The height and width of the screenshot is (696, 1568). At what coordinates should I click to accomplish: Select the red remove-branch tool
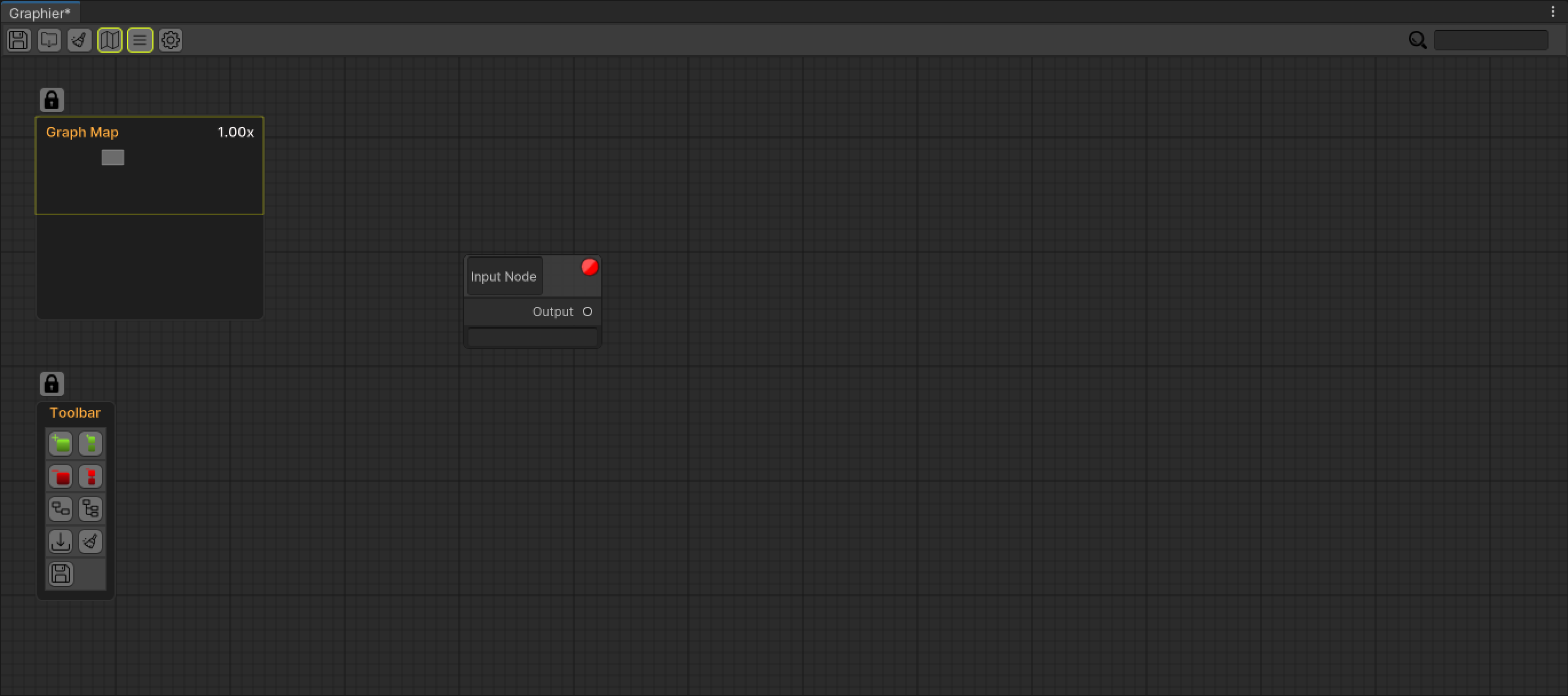tap(90, 476)
